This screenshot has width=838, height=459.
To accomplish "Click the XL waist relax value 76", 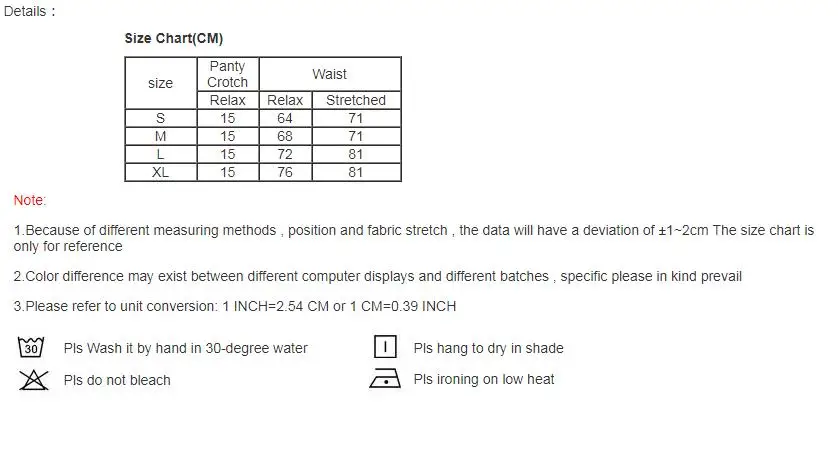I will (285, 173).
